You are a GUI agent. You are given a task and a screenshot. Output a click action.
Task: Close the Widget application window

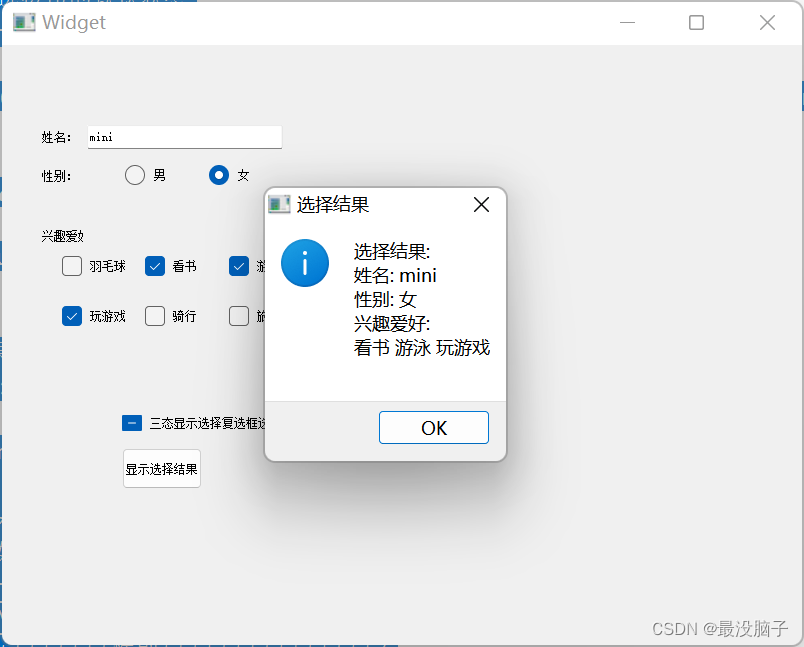pyautogui.click(x=766, y=22)
